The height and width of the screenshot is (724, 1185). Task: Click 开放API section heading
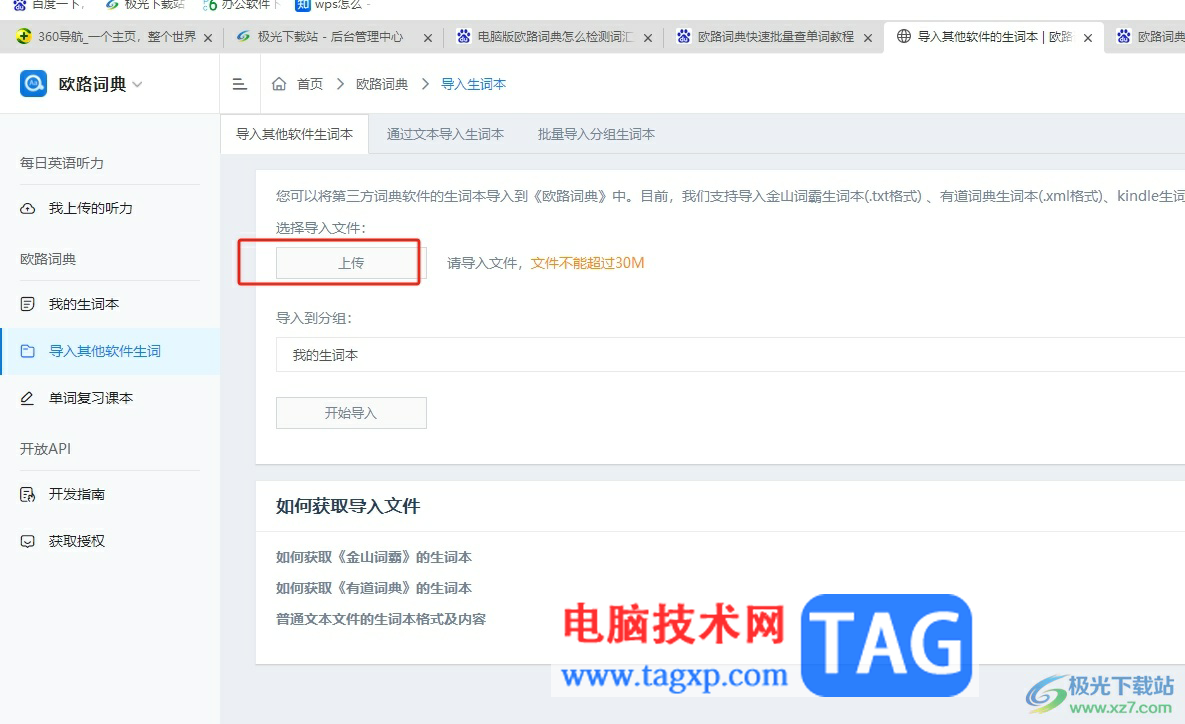tap(45, 449)
